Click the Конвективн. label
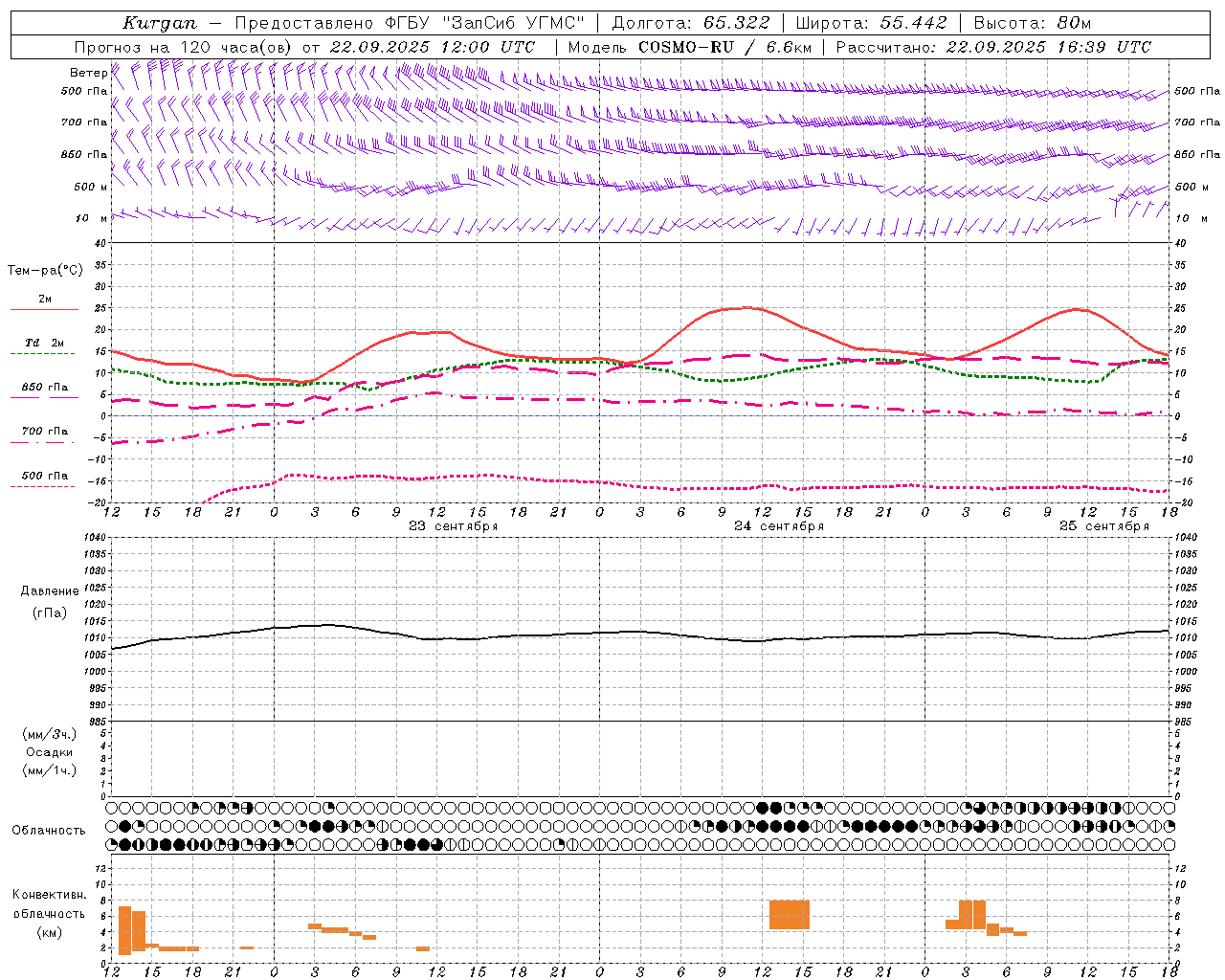Screen dimensions: 1225x980 click(50, 895)
